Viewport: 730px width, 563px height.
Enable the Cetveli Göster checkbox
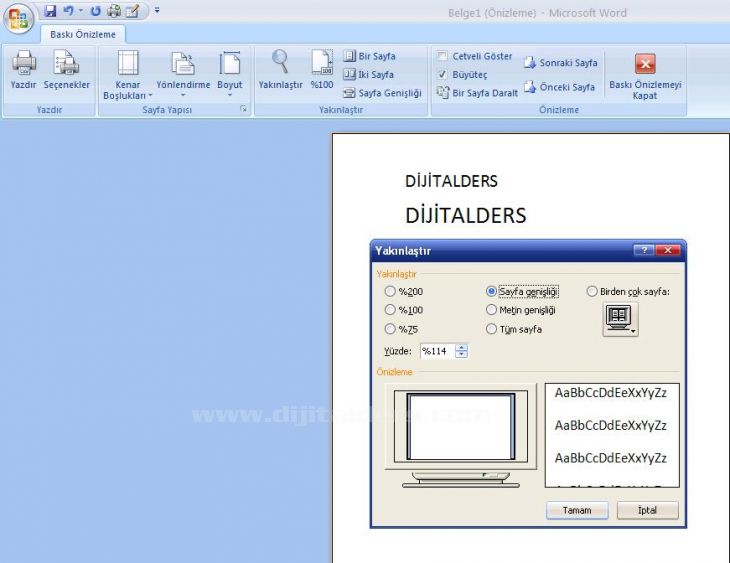pyautogui.click(x=442, y=56)
